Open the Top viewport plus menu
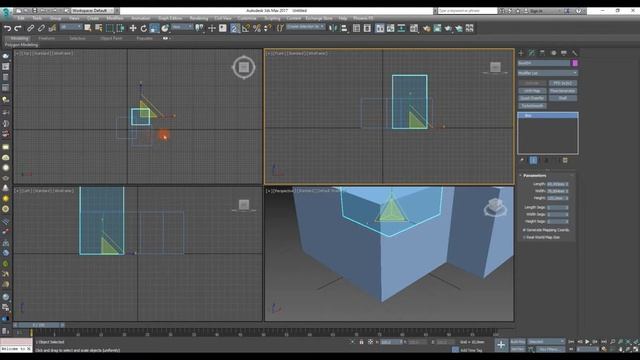640x360 pixels. tap(17, 53)
